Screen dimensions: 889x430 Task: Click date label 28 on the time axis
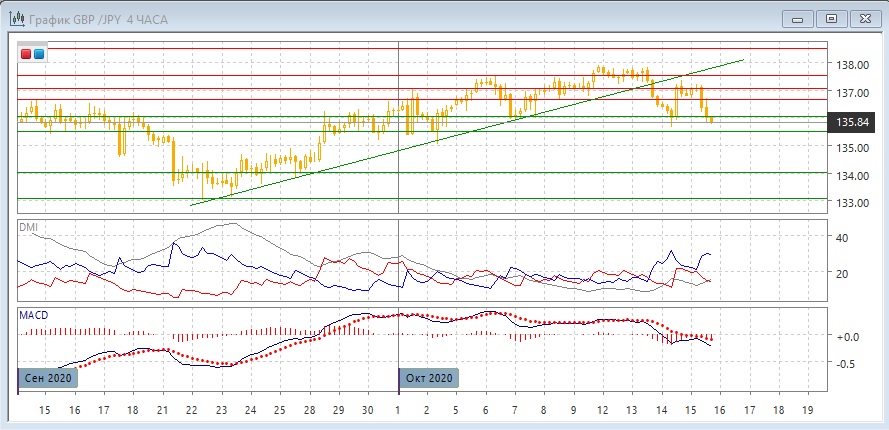pos(310,410)
